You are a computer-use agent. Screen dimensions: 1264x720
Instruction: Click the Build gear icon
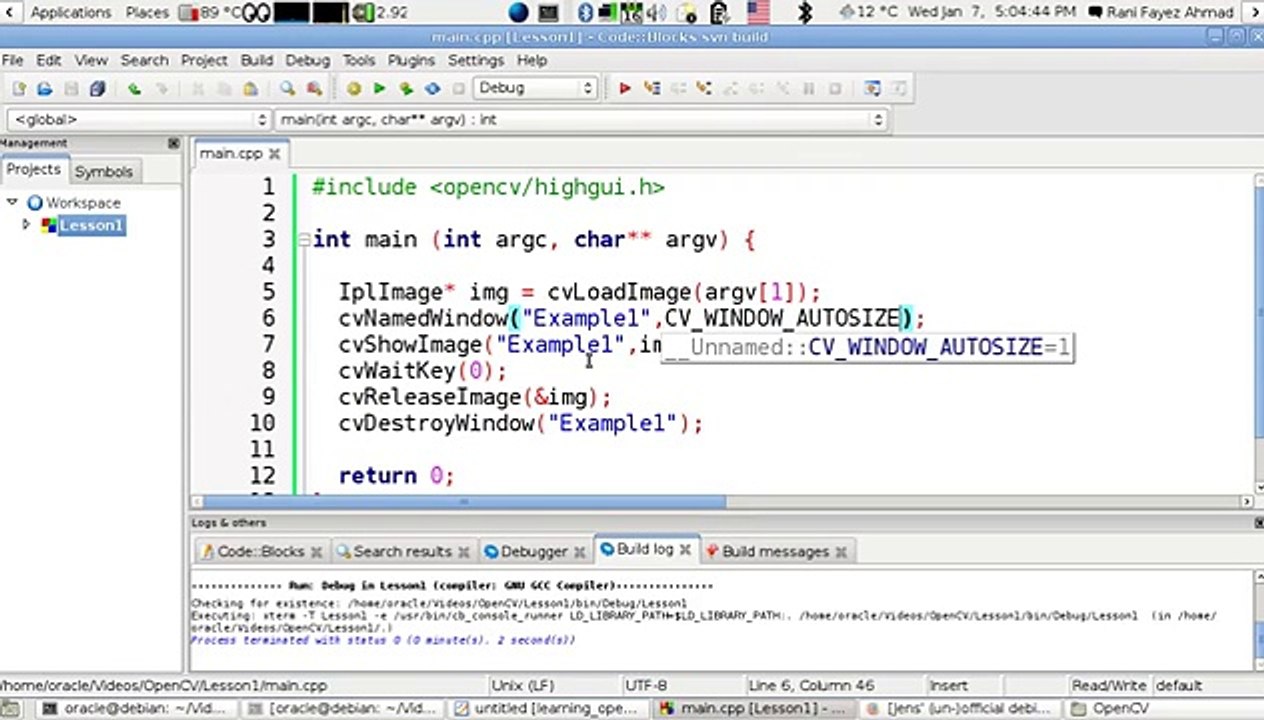coord(353,89)
